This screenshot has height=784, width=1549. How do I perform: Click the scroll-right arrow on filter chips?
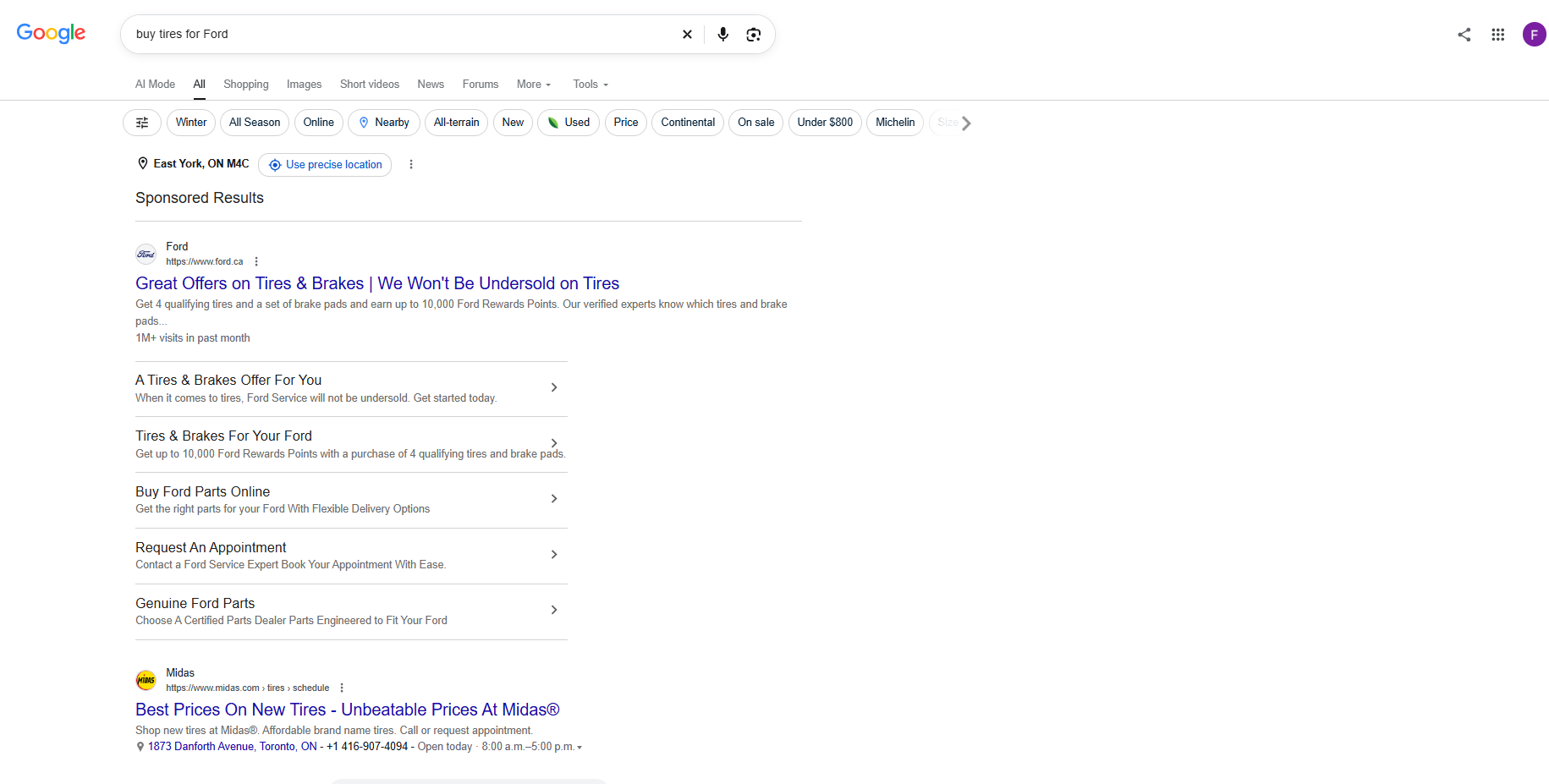coord(965,123)
